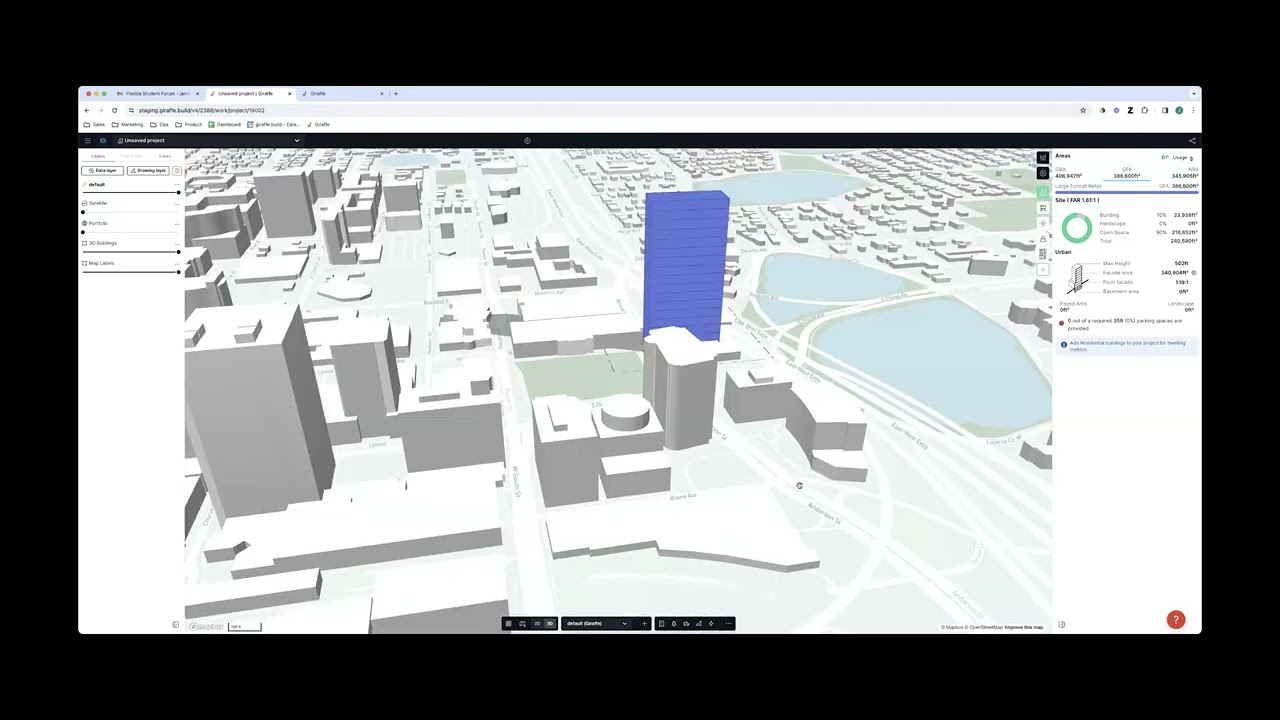Add a Drawing layer
Screen dimensions: 1280x720
click(x=148, y=171)
